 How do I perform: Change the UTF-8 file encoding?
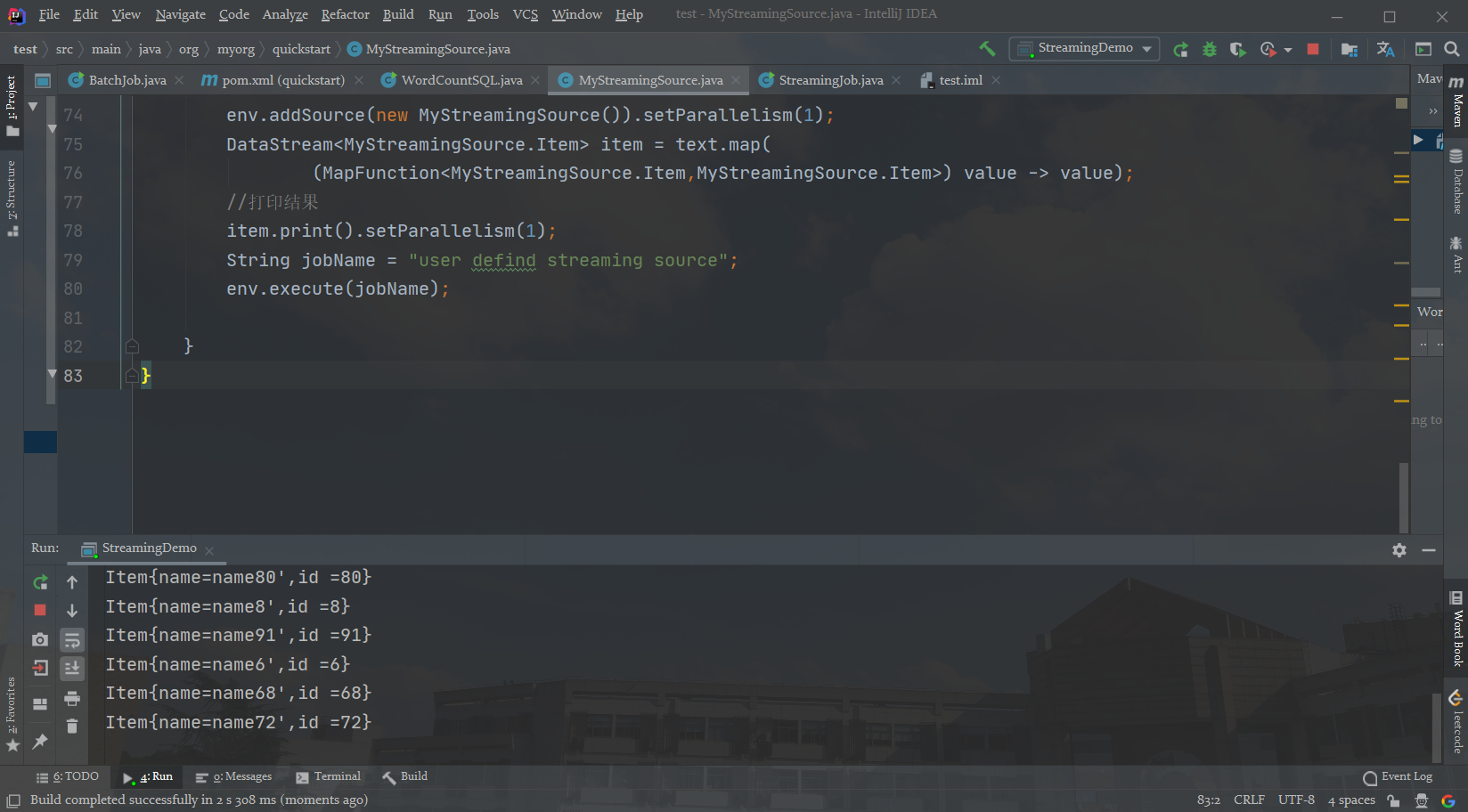click(x=1296, y=800)
